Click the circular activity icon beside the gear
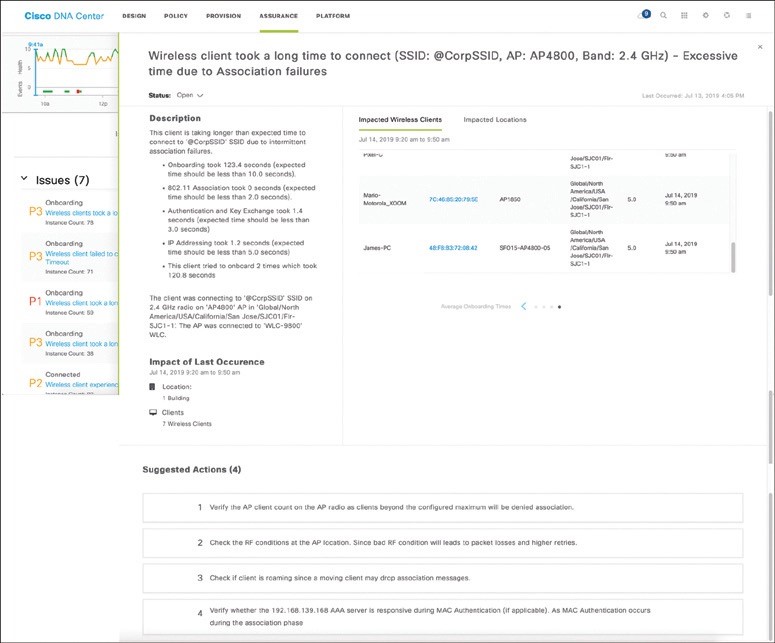The height and width of the screenshot is (643, 775). click(727, 15)
